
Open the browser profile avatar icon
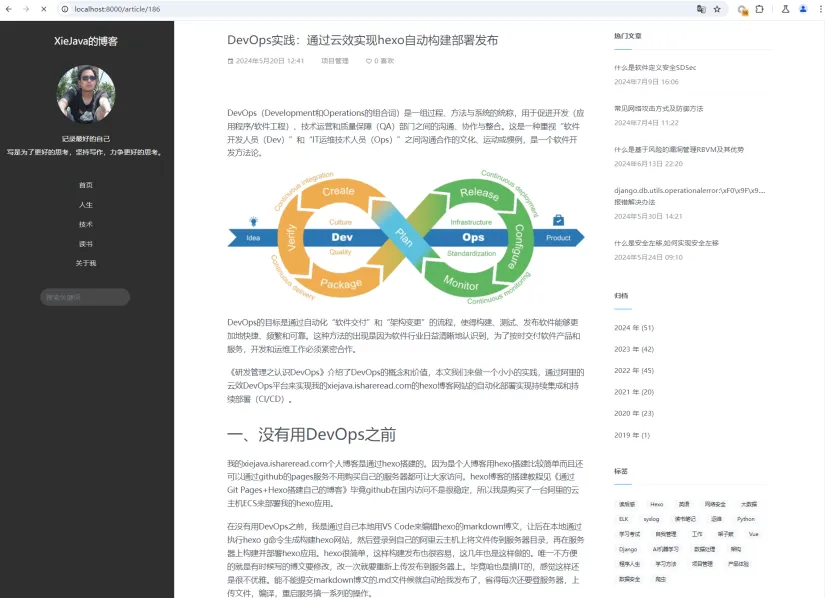pyautogui.click(x=804, y=9)
